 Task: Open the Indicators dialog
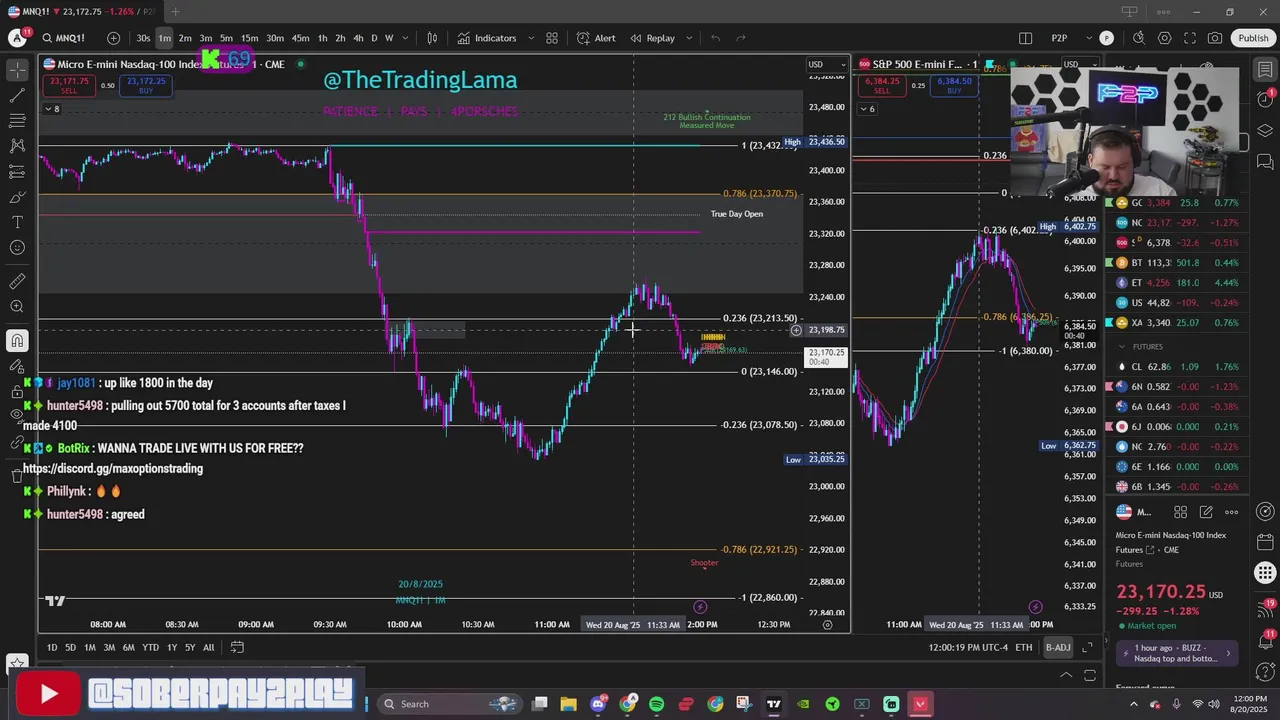tap(487, 38)
